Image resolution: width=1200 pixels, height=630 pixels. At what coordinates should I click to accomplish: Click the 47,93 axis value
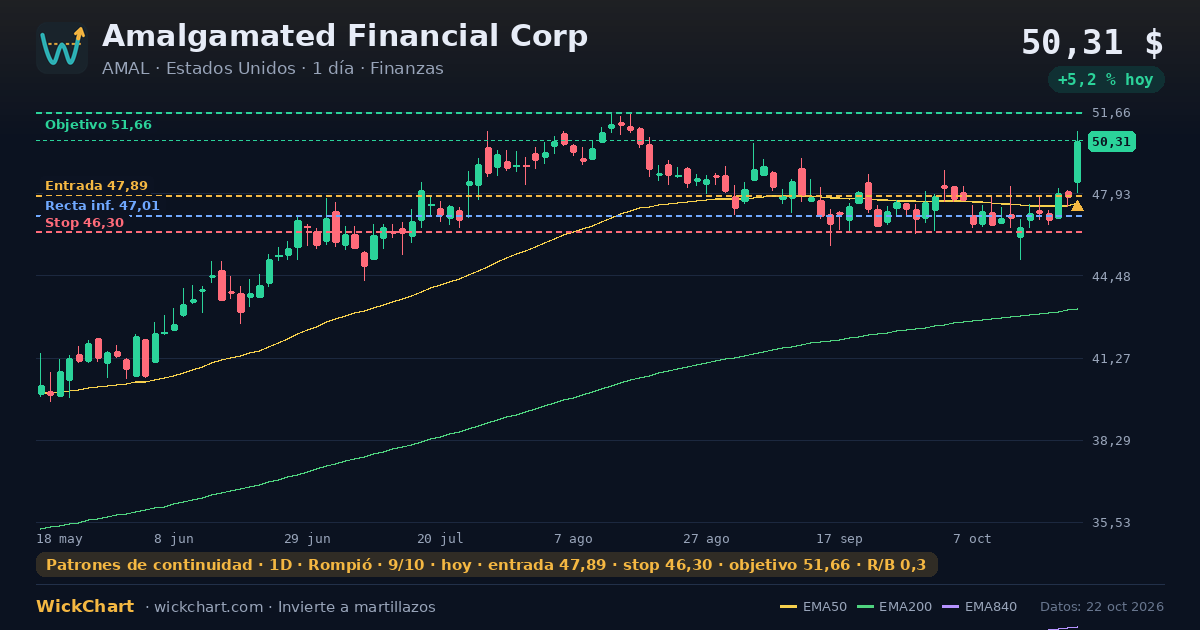[x=1111, y=195]
